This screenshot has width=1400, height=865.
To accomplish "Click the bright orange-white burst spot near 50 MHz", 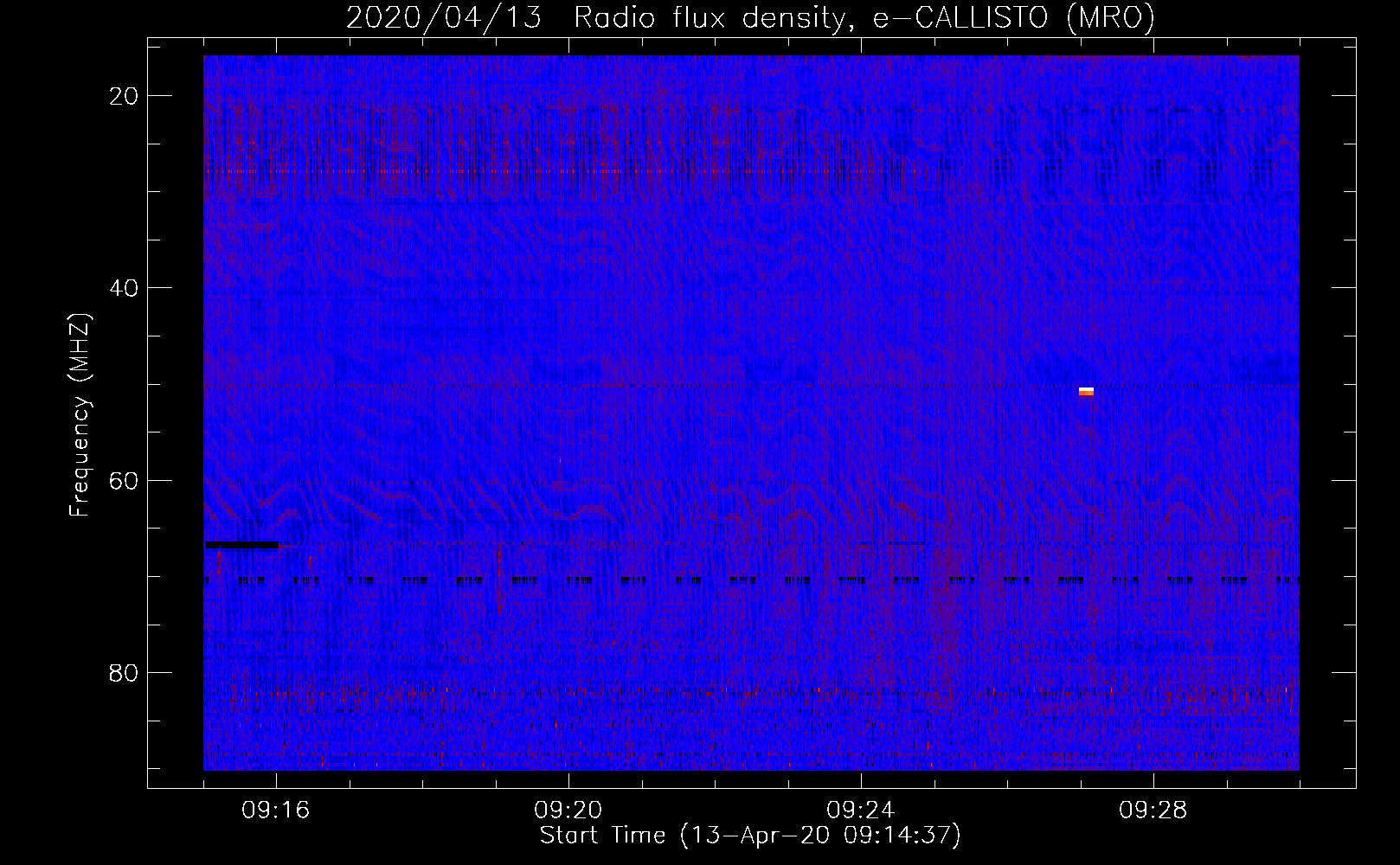I will pos(1086,392).
